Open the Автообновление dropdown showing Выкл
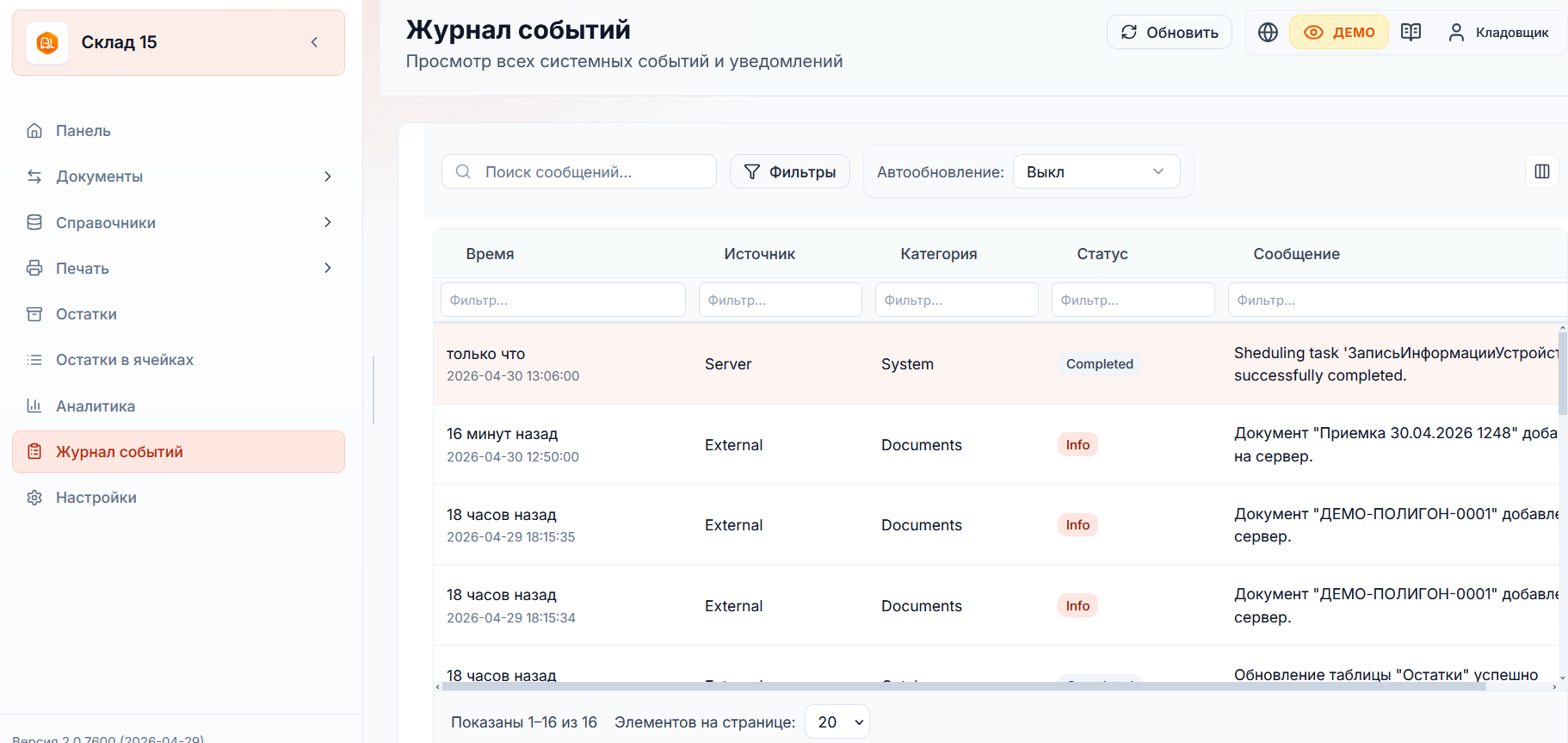 [x=1096, y=171]
